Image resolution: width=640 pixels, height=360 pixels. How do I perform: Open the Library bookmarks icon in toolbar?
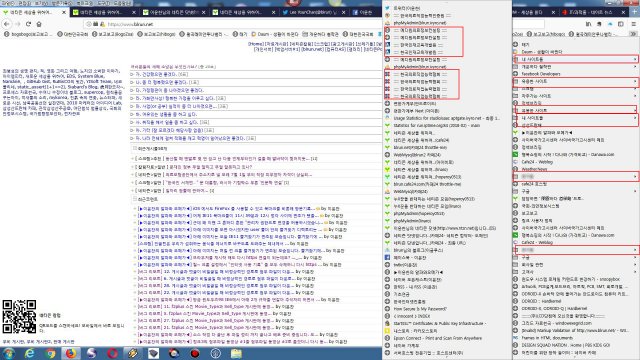pos(588,24)
